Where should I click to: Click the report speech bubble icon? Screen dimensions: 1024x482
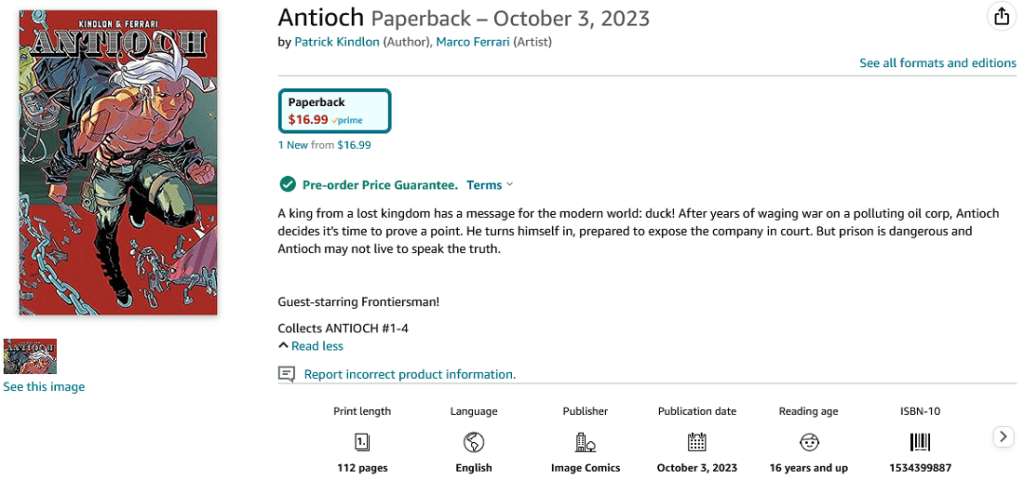coord(287,374)
